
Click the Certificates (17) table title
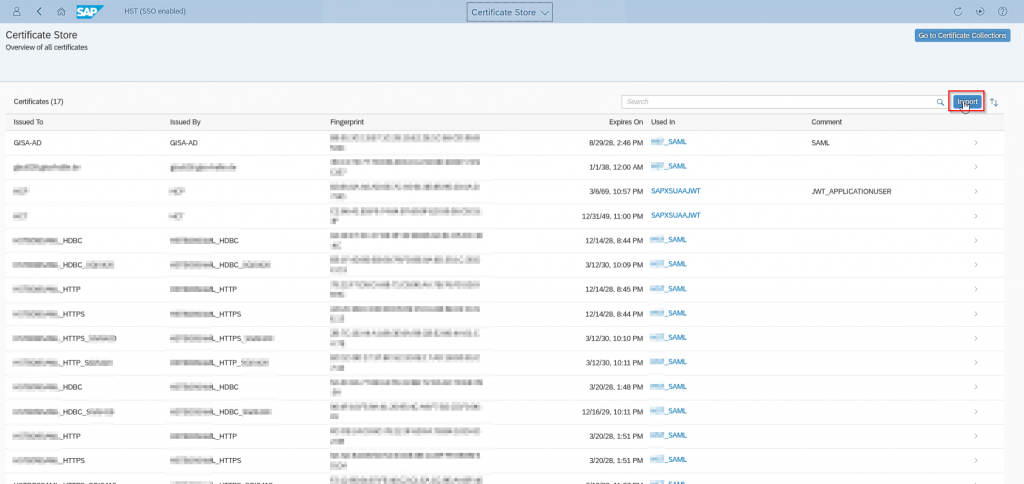pos(38,102)
